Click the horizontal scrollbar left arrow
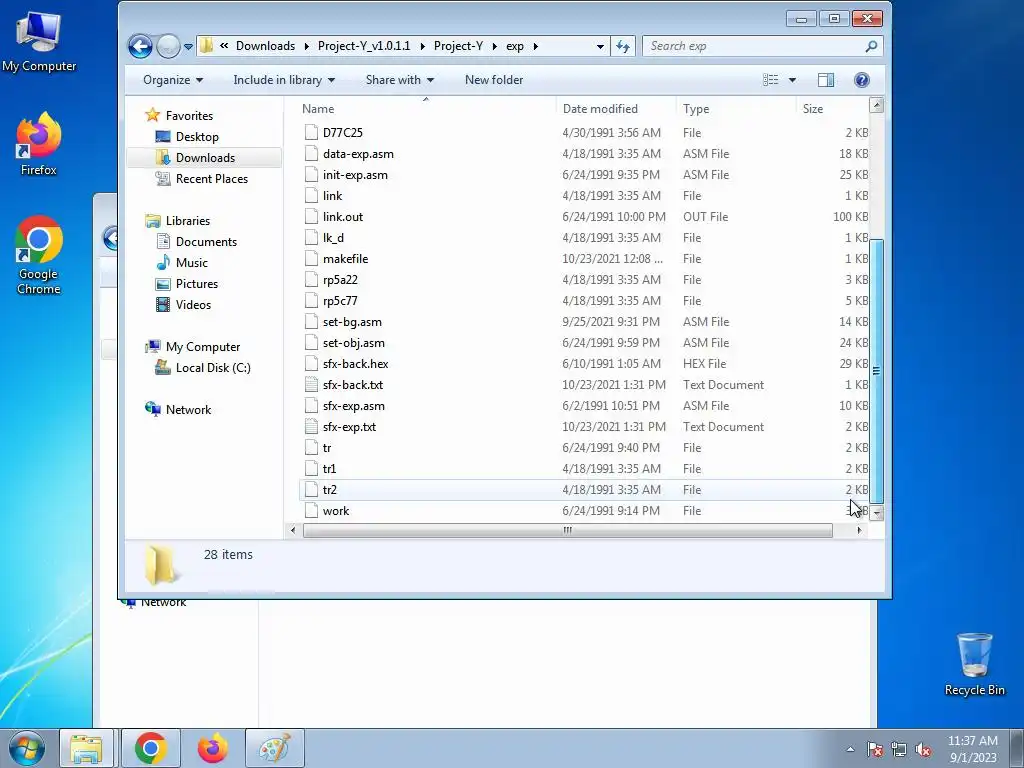 [x=293, y=531]
